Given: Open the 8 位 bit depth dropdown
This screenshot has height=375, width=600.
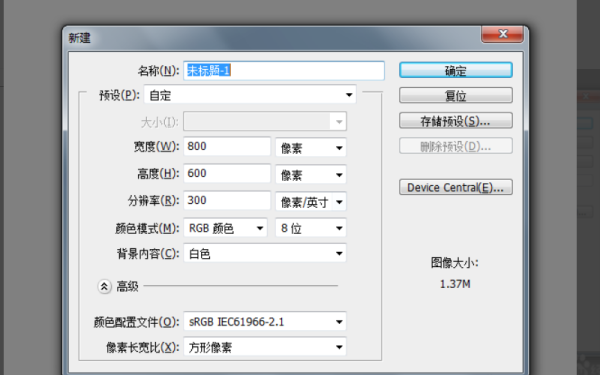Looking at the screenshot, I should coord(311,228).
